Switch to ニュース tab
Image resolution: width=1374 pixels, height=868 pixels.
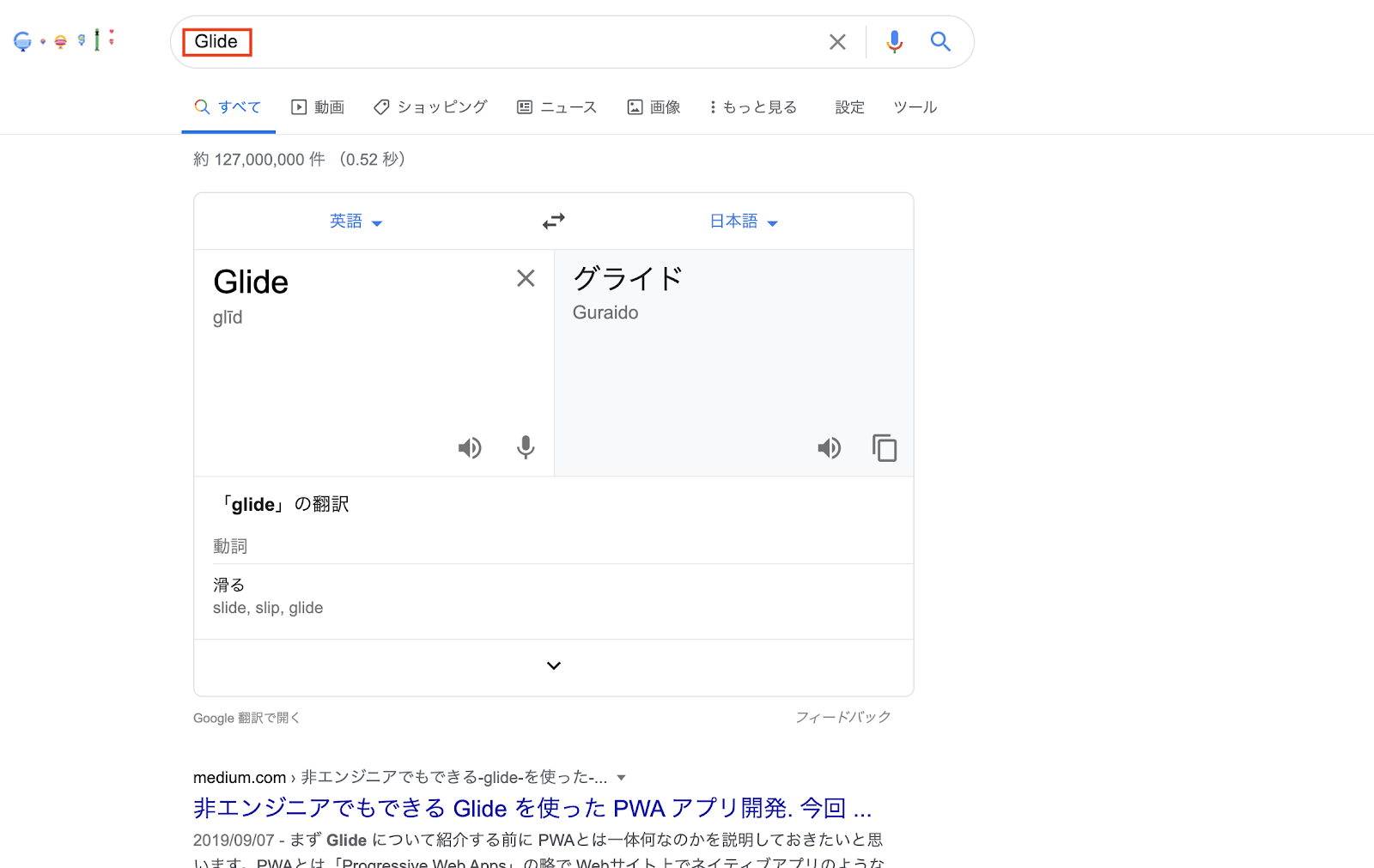click(556, 107)
